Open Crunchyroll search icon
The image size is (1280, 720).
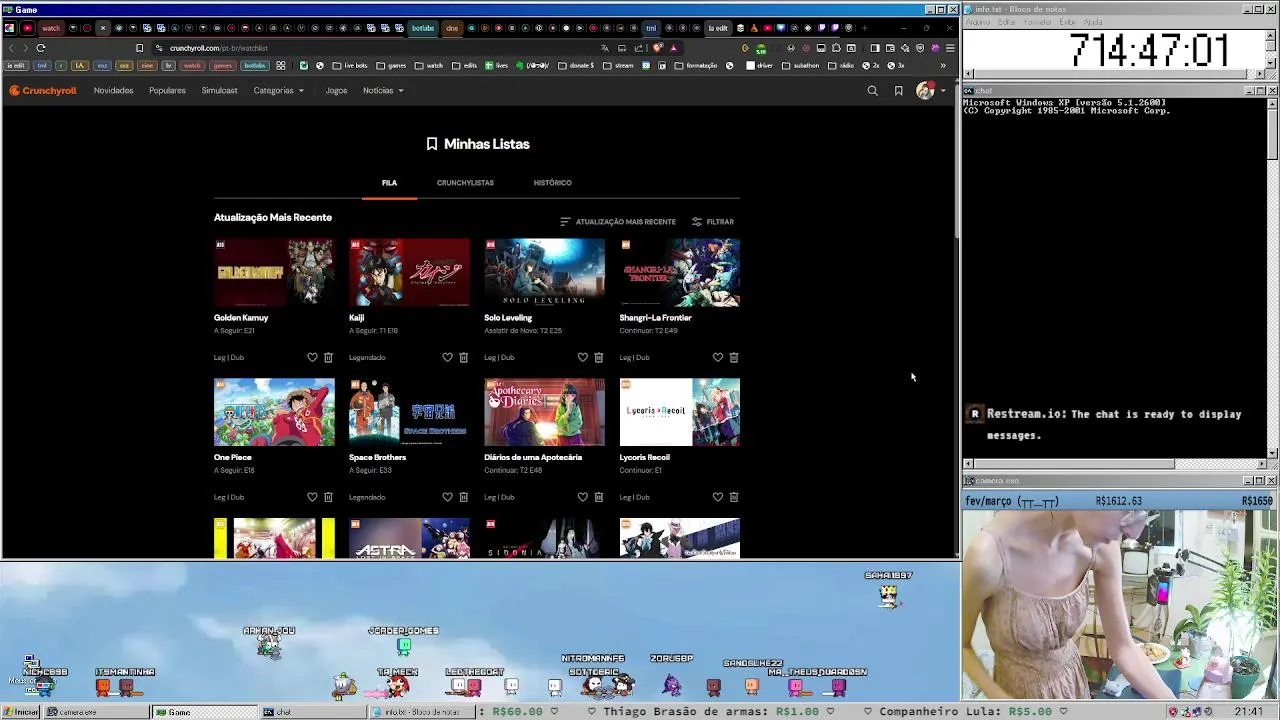click(x=872, y=91)
